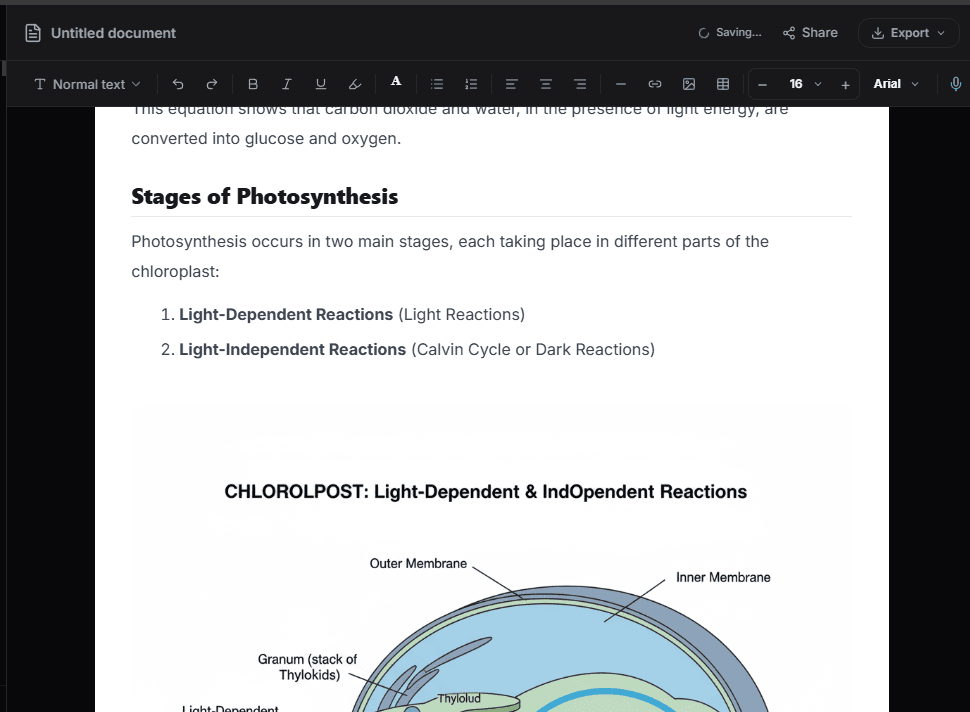This screenshot has height=712, width=970.
Task: Redo the last action
Action: 212,84
